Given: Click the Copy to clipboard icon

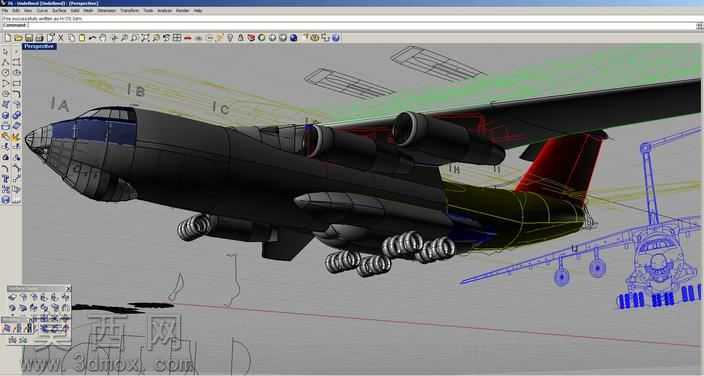Looking at the screenshot, I should 71,38.
